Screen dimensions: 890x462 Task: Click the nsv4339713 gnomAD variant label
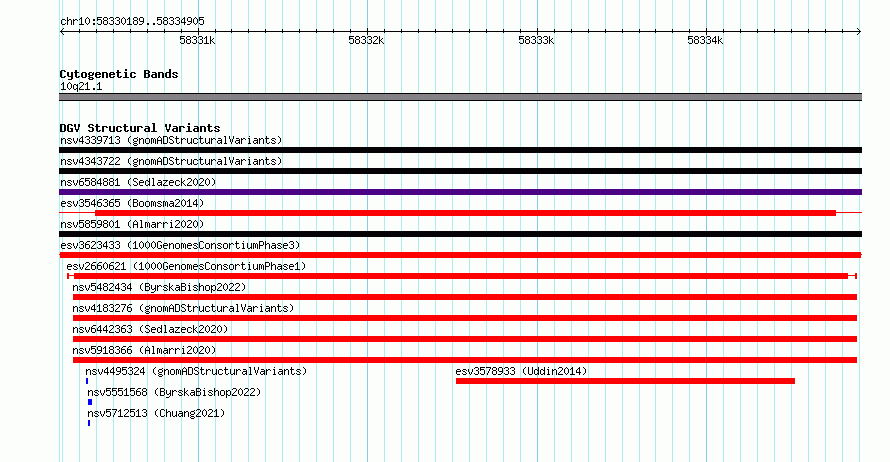[171, 140]
